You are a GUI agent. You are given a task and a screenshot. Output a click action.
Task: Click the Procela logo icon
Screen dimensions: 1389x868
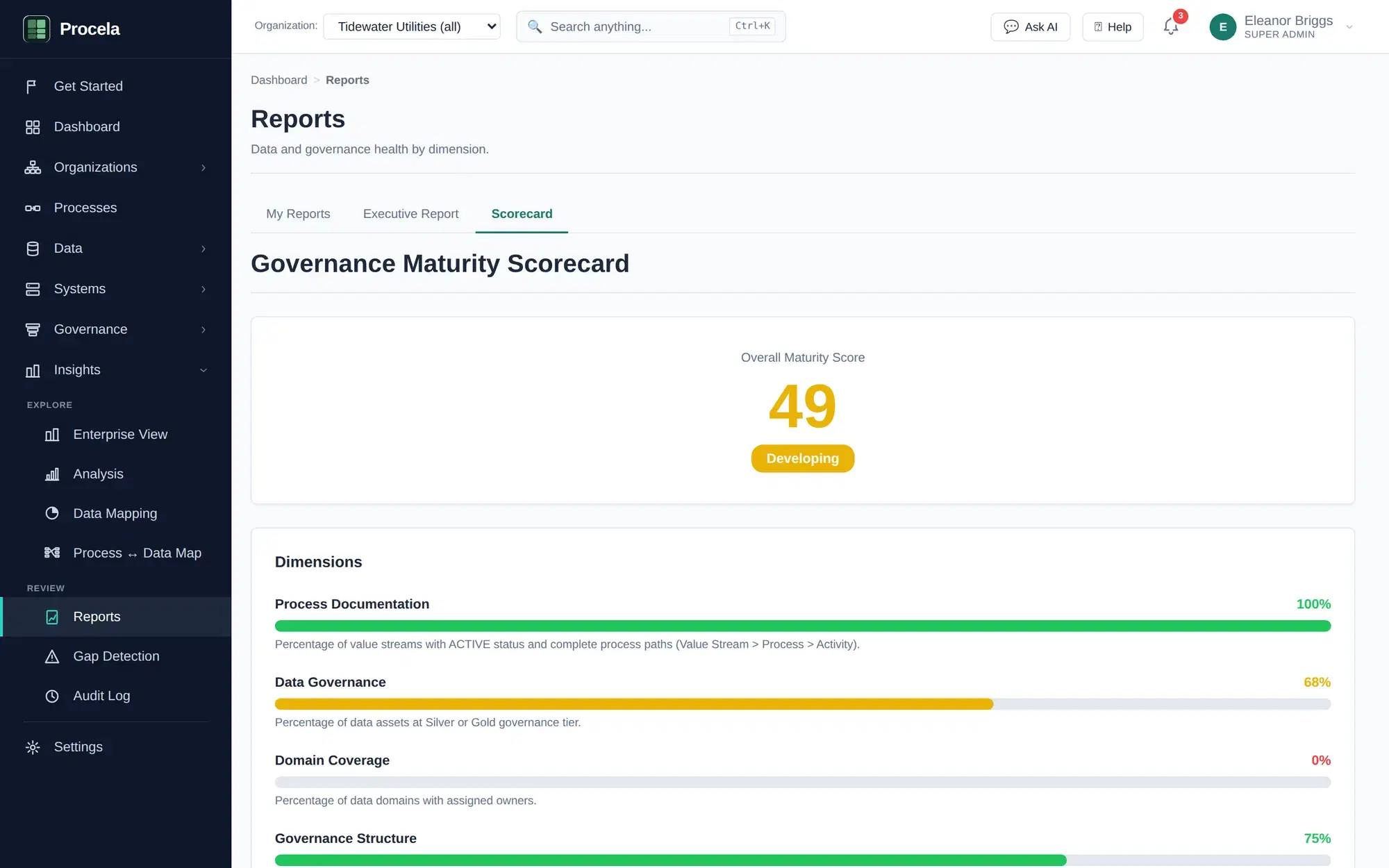click(36, 28)
